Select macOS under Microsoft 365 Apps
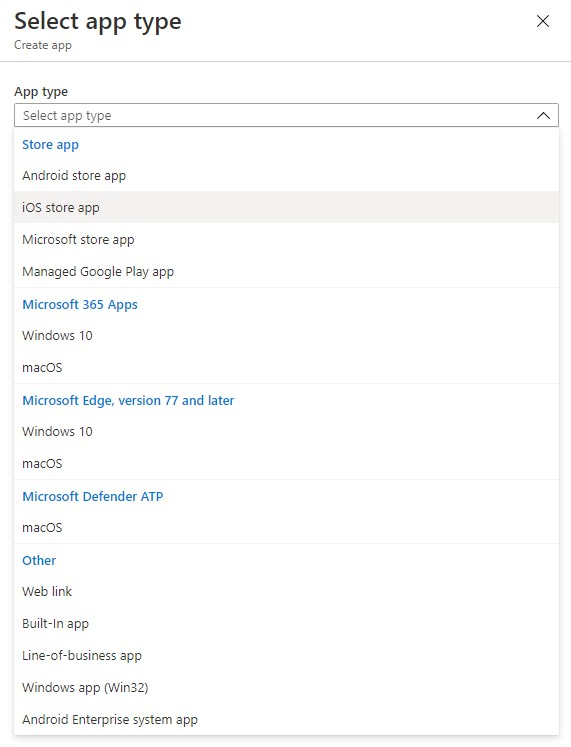This screenshot has width=571, height=747. click(x=286, y=368)
